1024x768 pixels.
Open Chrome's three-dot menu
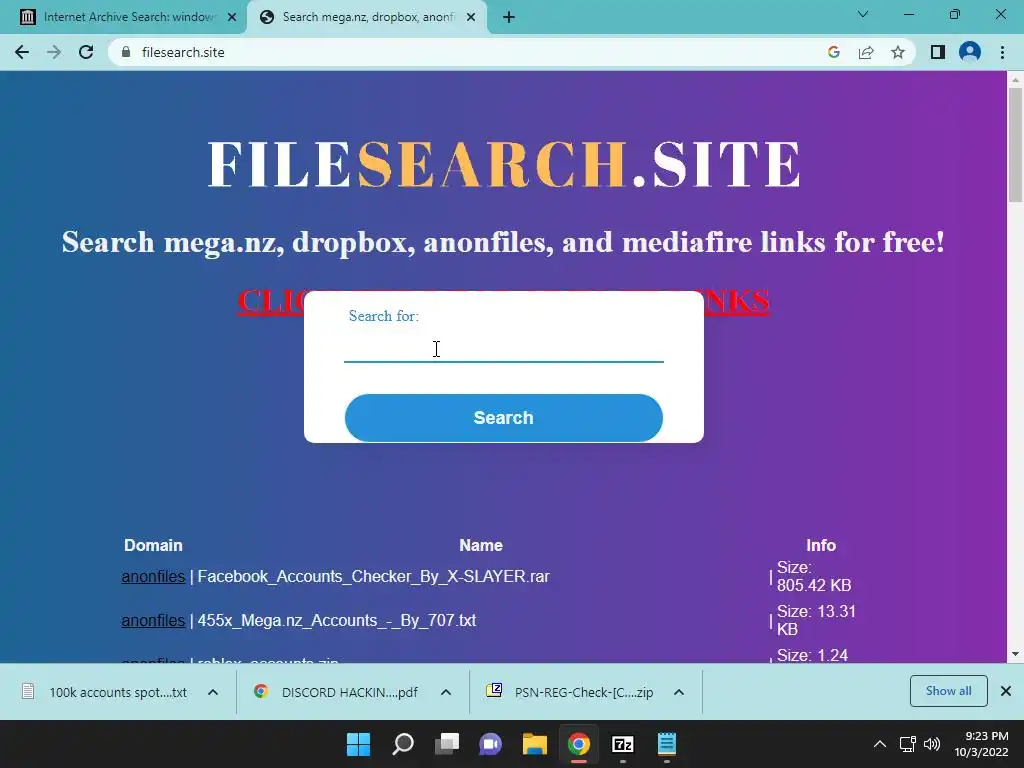1002,52
